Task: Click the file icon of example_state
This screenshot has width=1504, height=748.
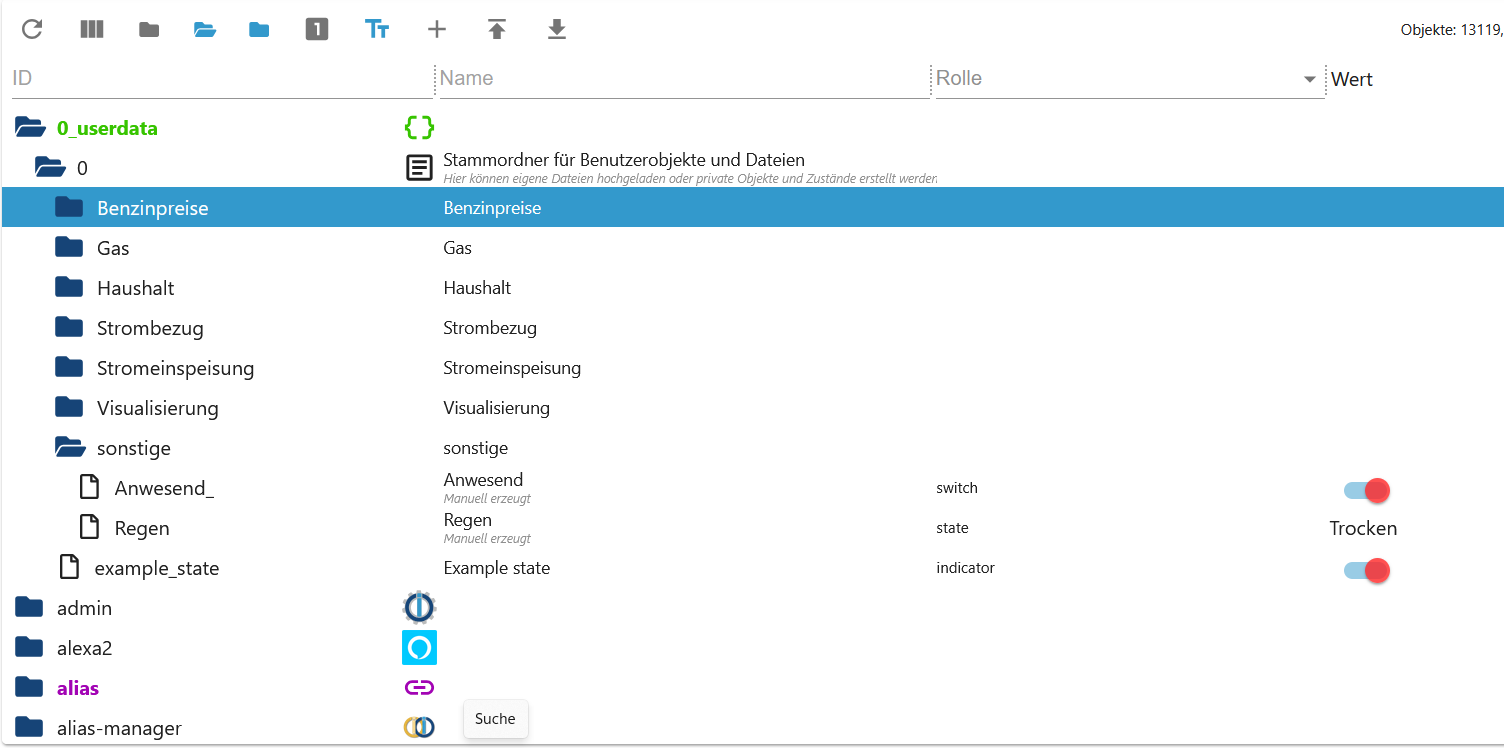Action: tap(69, 567)
